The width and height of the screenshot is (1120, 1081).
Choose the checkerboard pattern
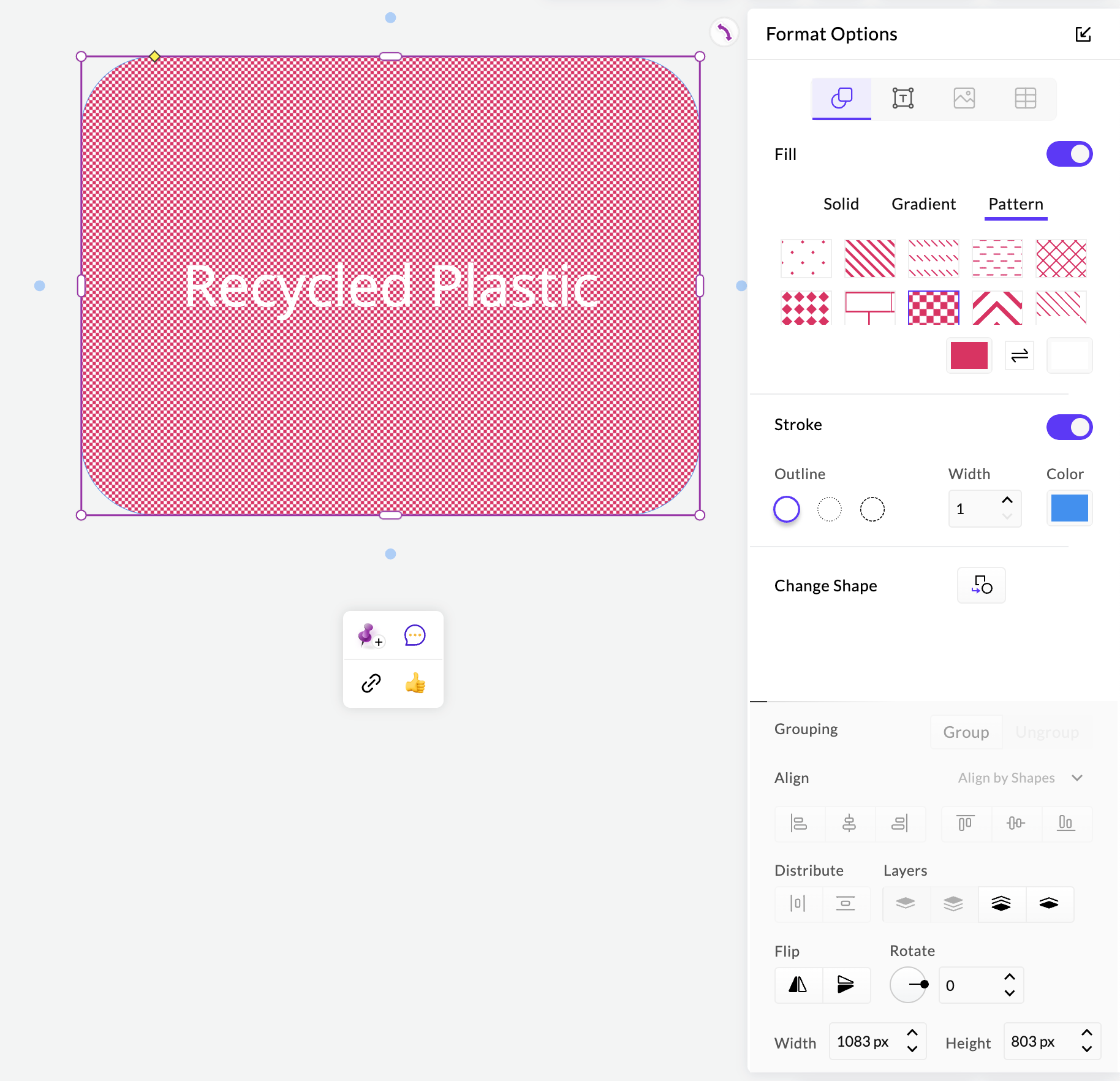[x=934, y=308]
